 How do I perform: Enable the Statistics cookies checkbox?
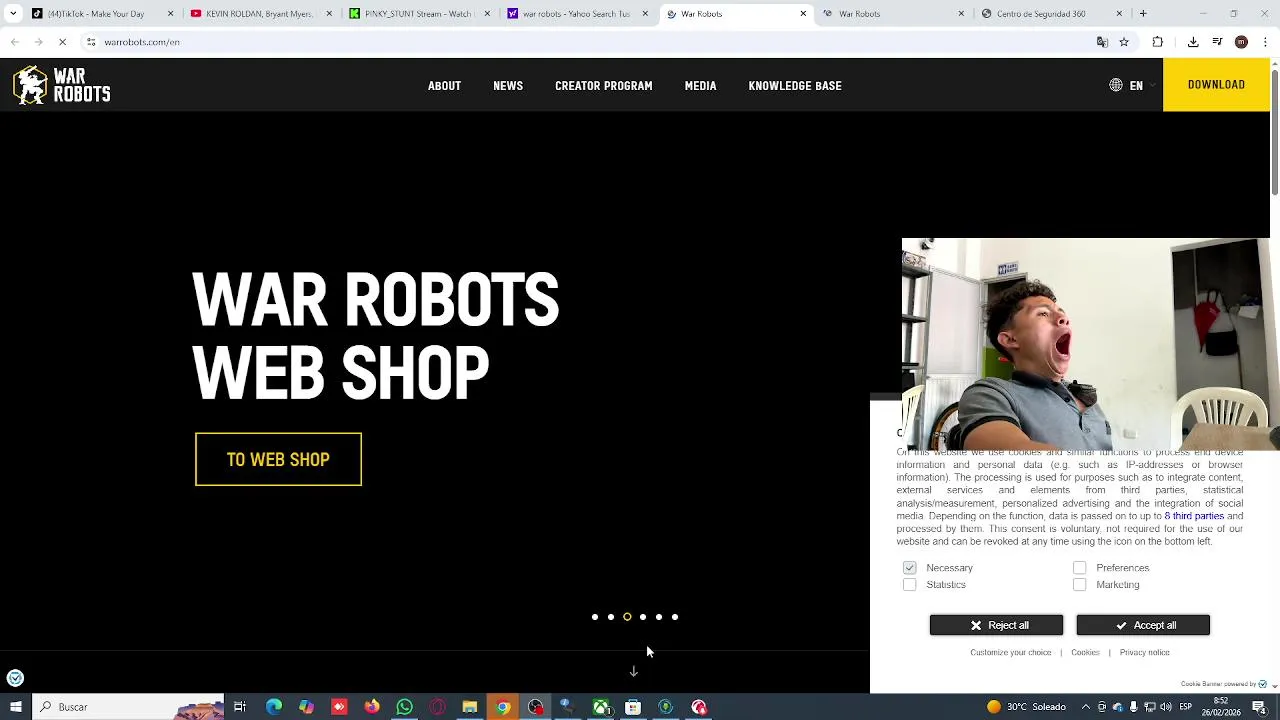point(909,585)
